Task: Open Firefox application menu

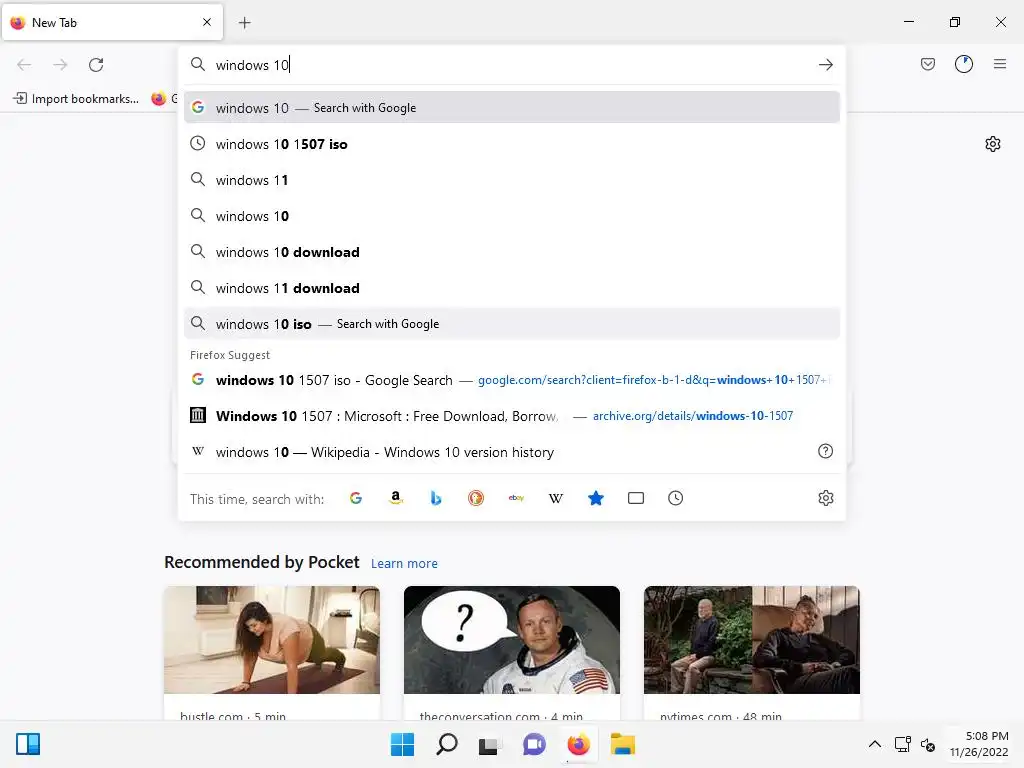Action: 999,64
